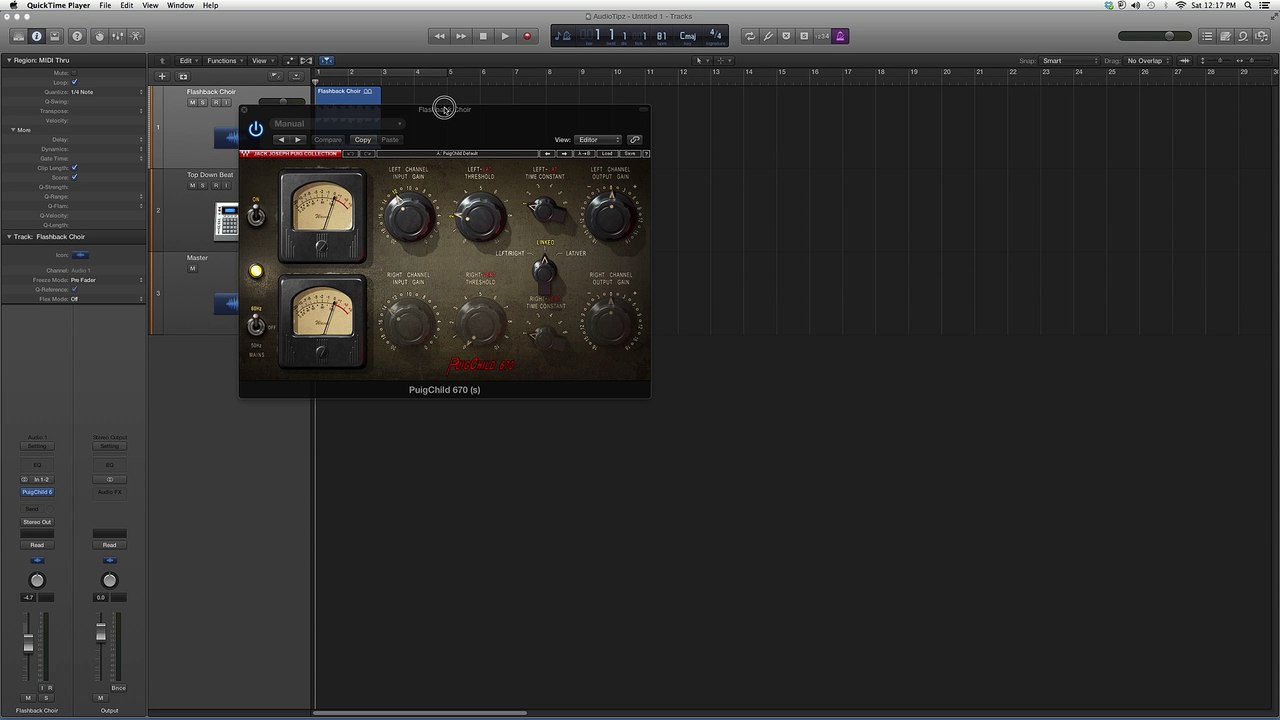
Task: Click the plugin Compare button
Action: (x=327, y=140)
